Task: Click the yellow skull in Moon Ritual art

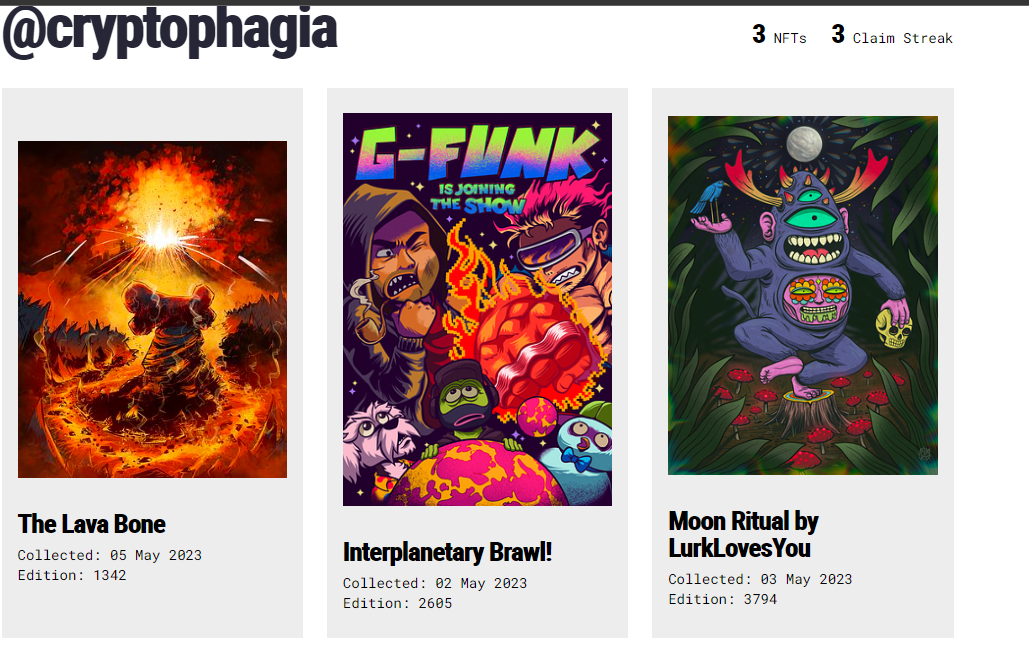Action: [x=893, y=328]
